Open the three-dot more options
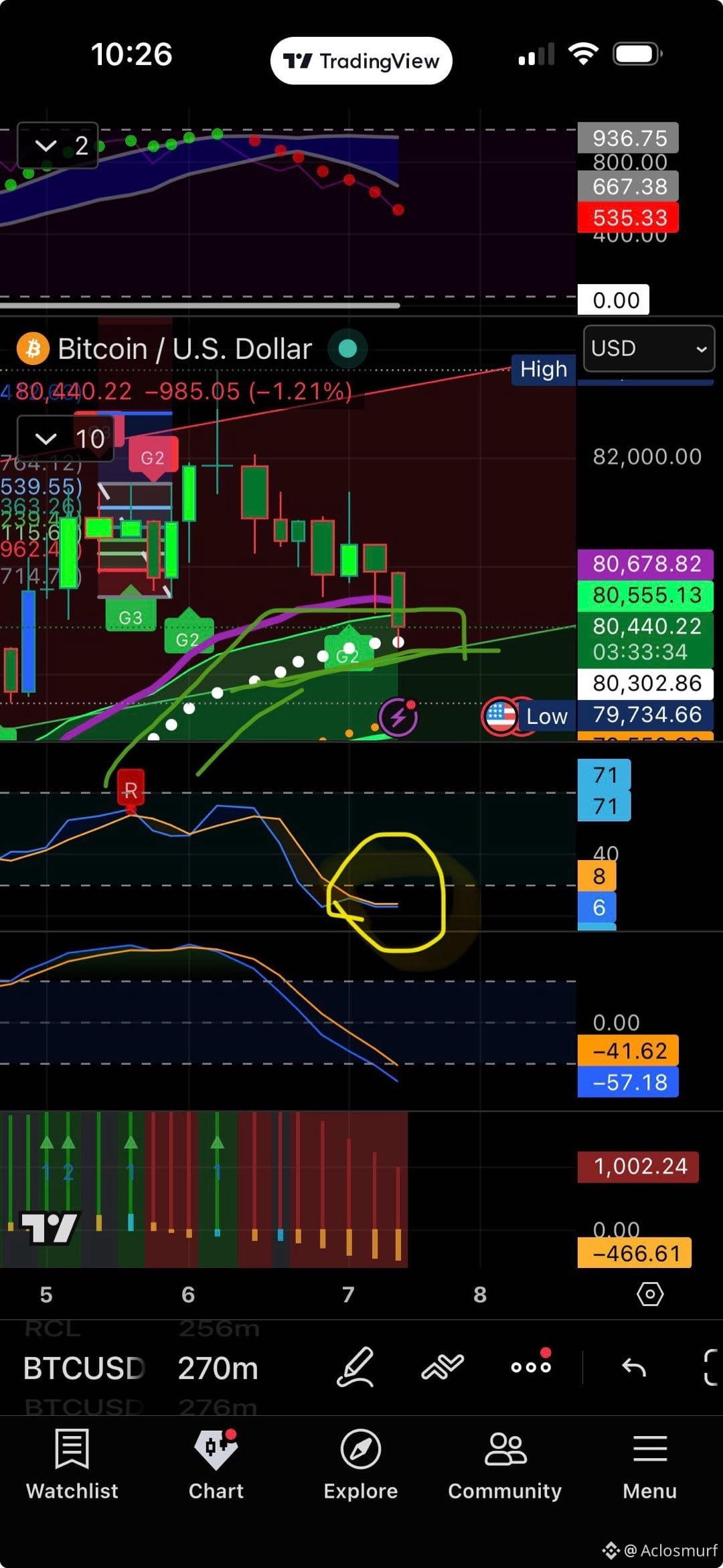Viewport: 723px width, 1568px height. pyautogui.click(x=531, y=1366)
